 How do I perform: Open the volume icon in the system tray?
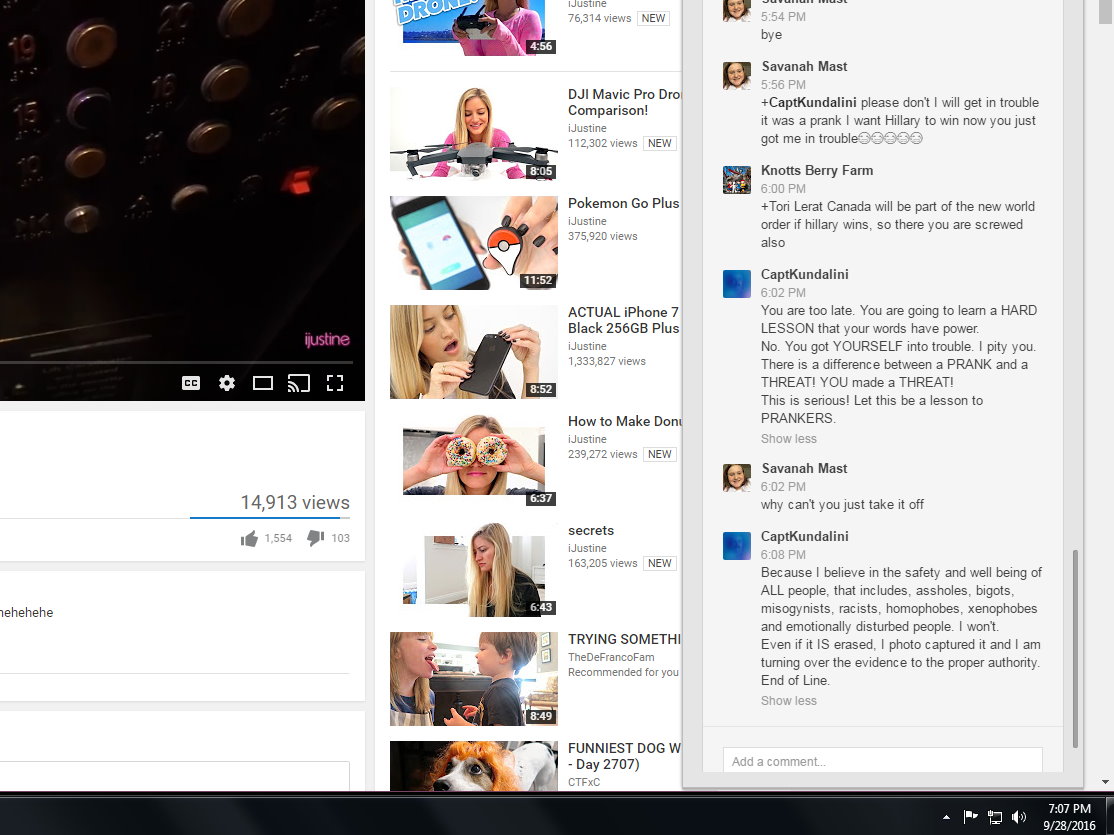click(x=1019, y=817)
